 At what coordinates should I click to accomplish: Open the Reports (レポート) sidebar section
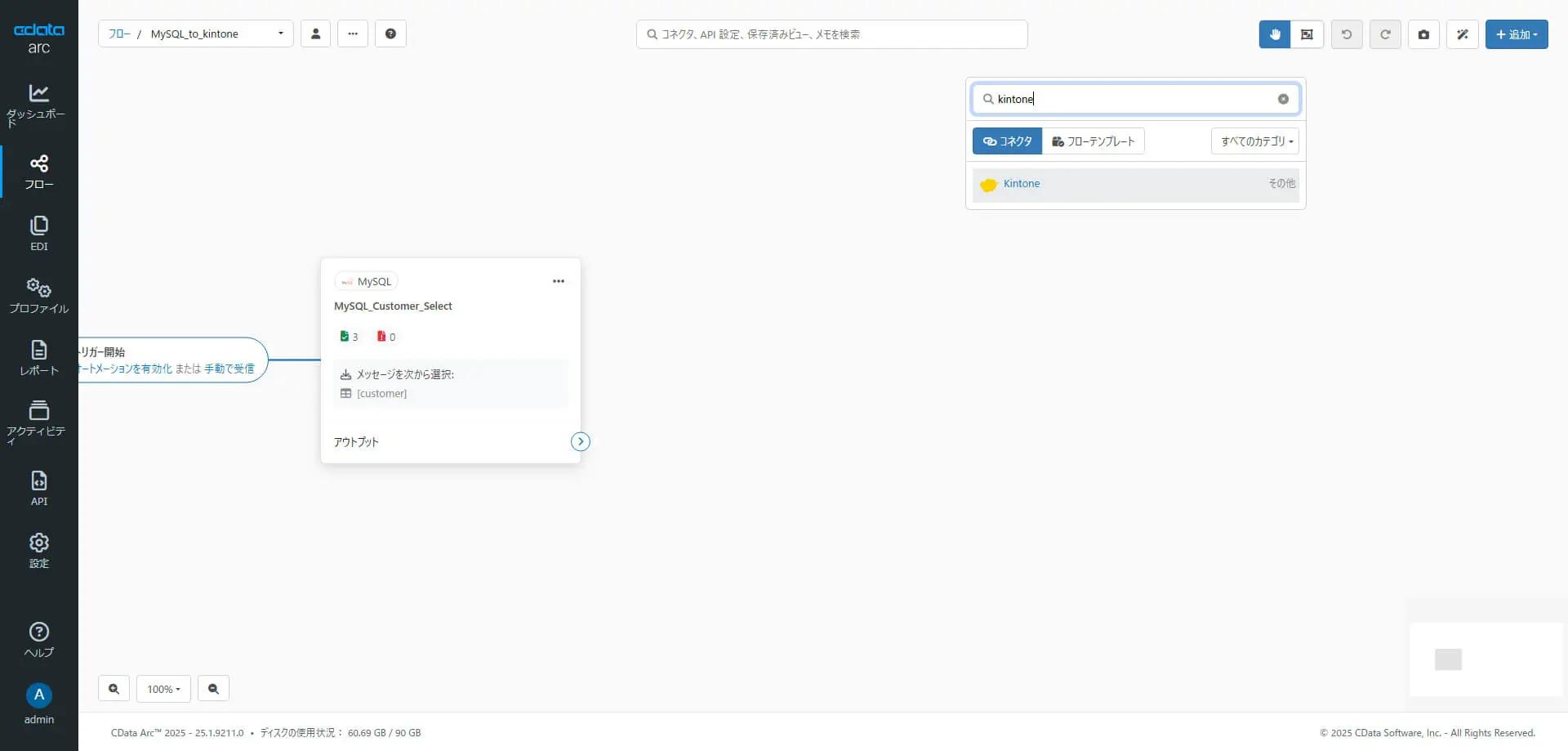pyautogui.click(x=38, y=358)
